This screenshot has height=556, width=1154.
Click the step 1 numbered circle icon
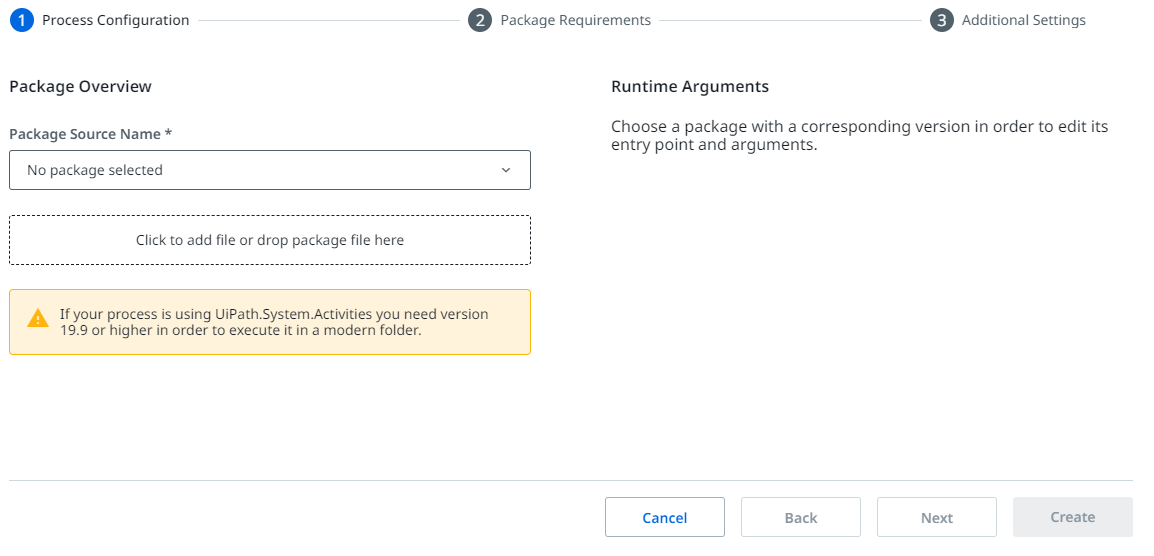21,20
